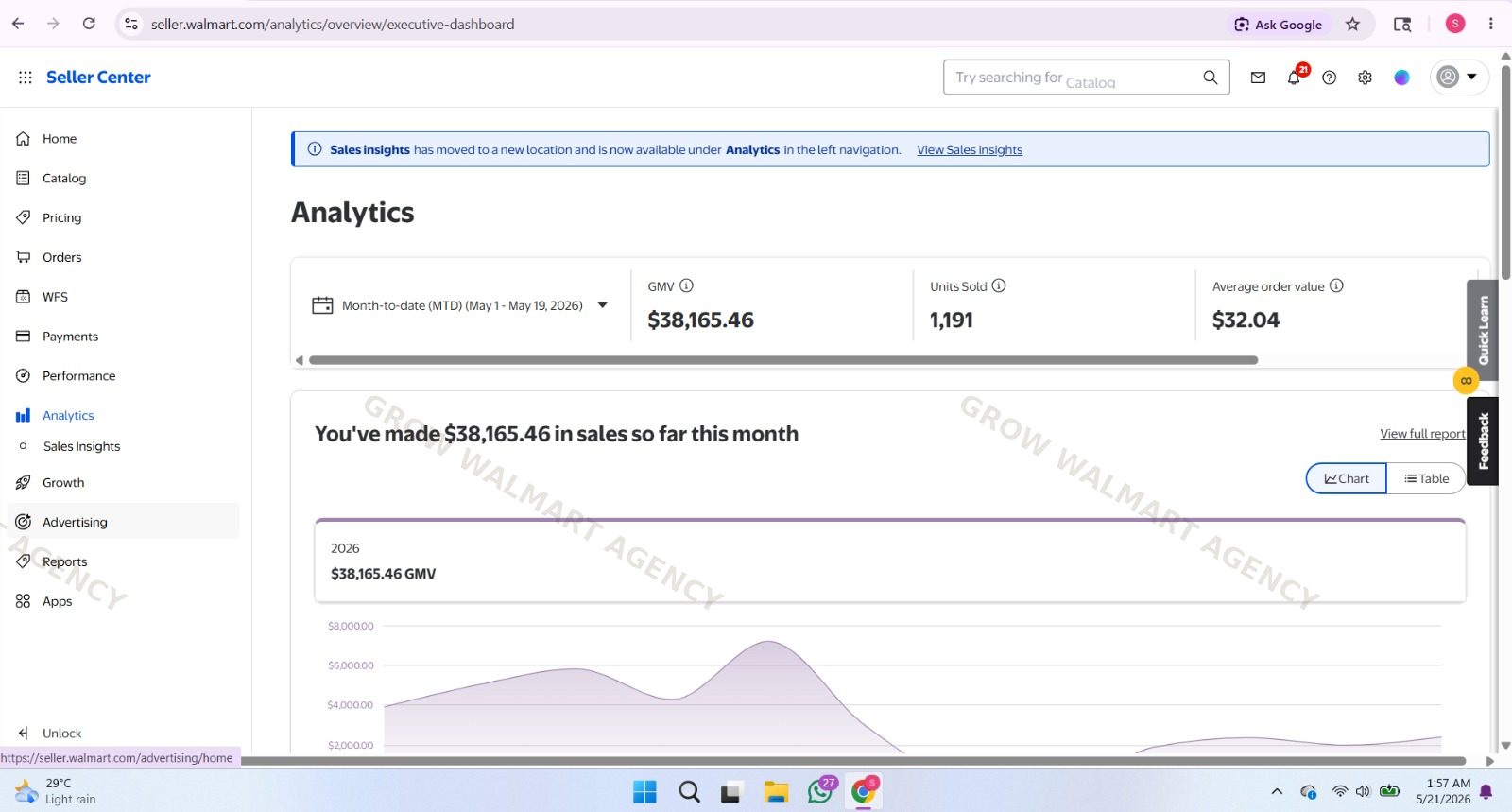Show Units Sold info icon
This screenshot has height=812, width=1512.
point(999,286)
